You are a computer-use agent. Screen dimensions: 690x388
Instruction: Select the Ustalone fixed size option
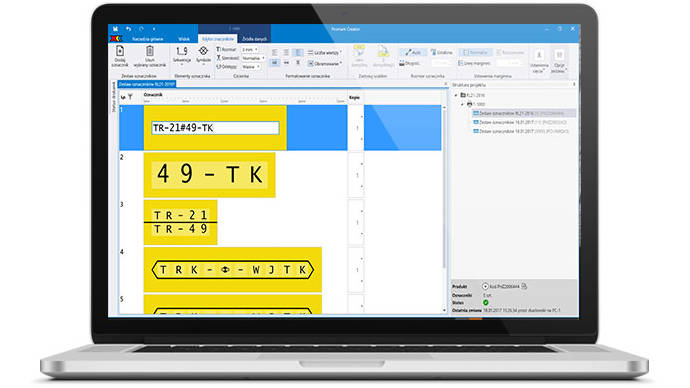click(441, 52)
